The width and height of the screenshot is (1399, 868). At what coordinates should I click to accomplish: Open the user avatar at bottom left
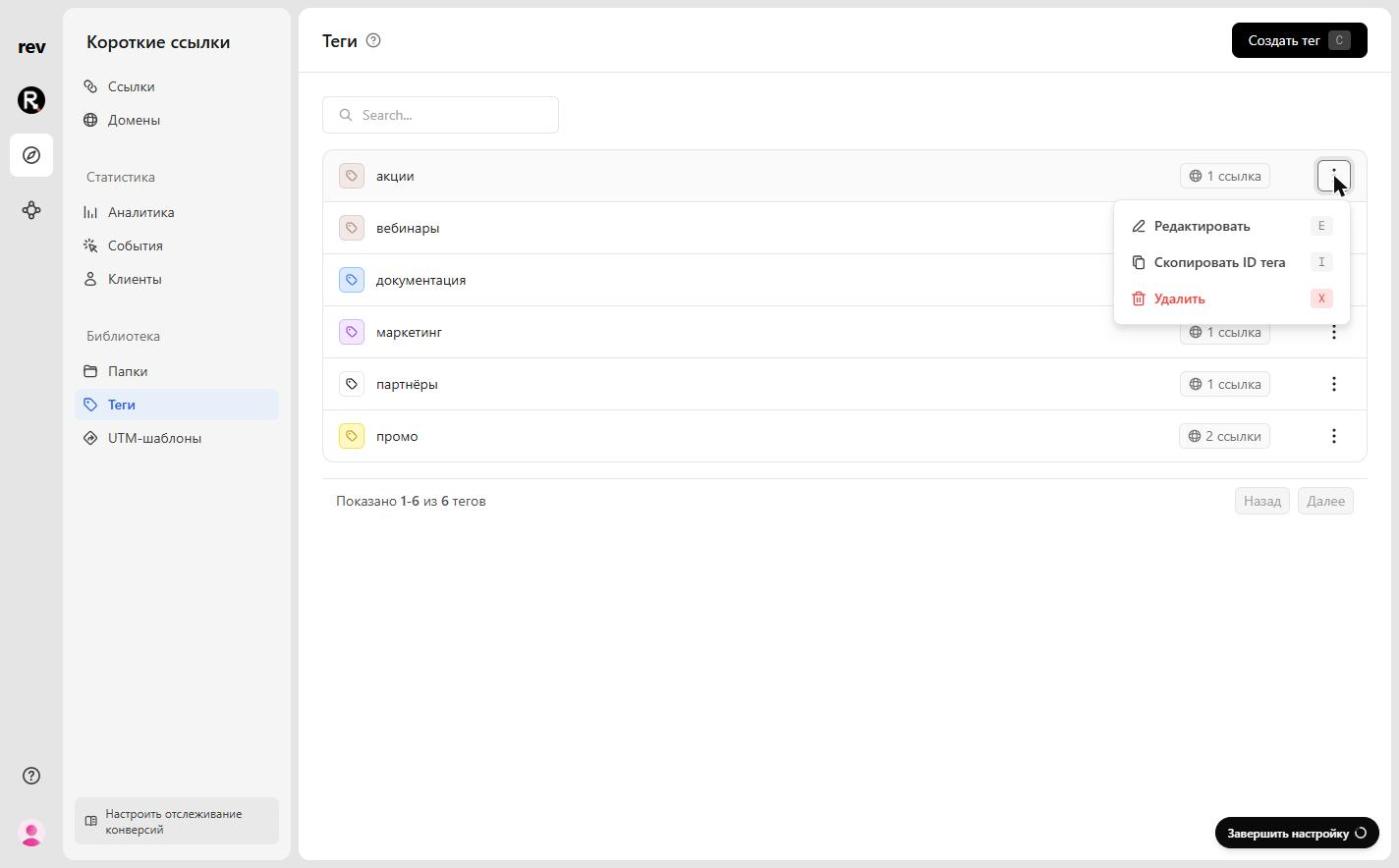coord(31,832)
